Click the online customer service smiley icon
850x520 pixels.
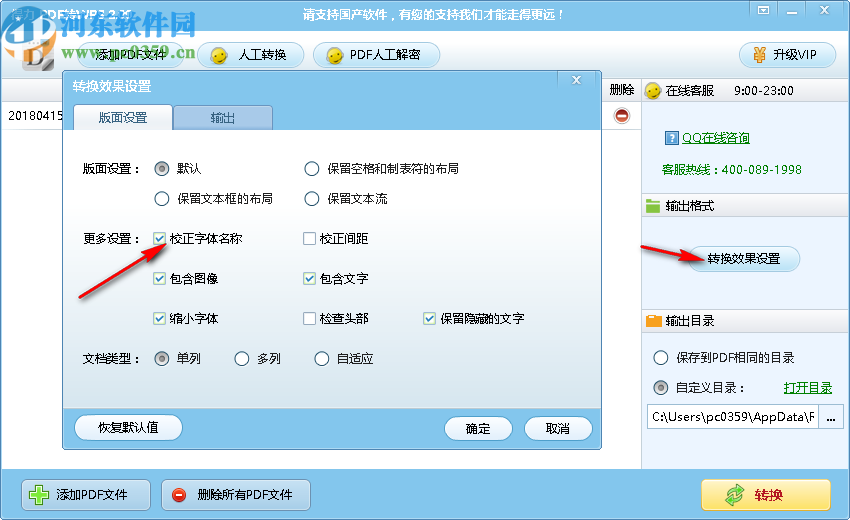click(653, 91)
